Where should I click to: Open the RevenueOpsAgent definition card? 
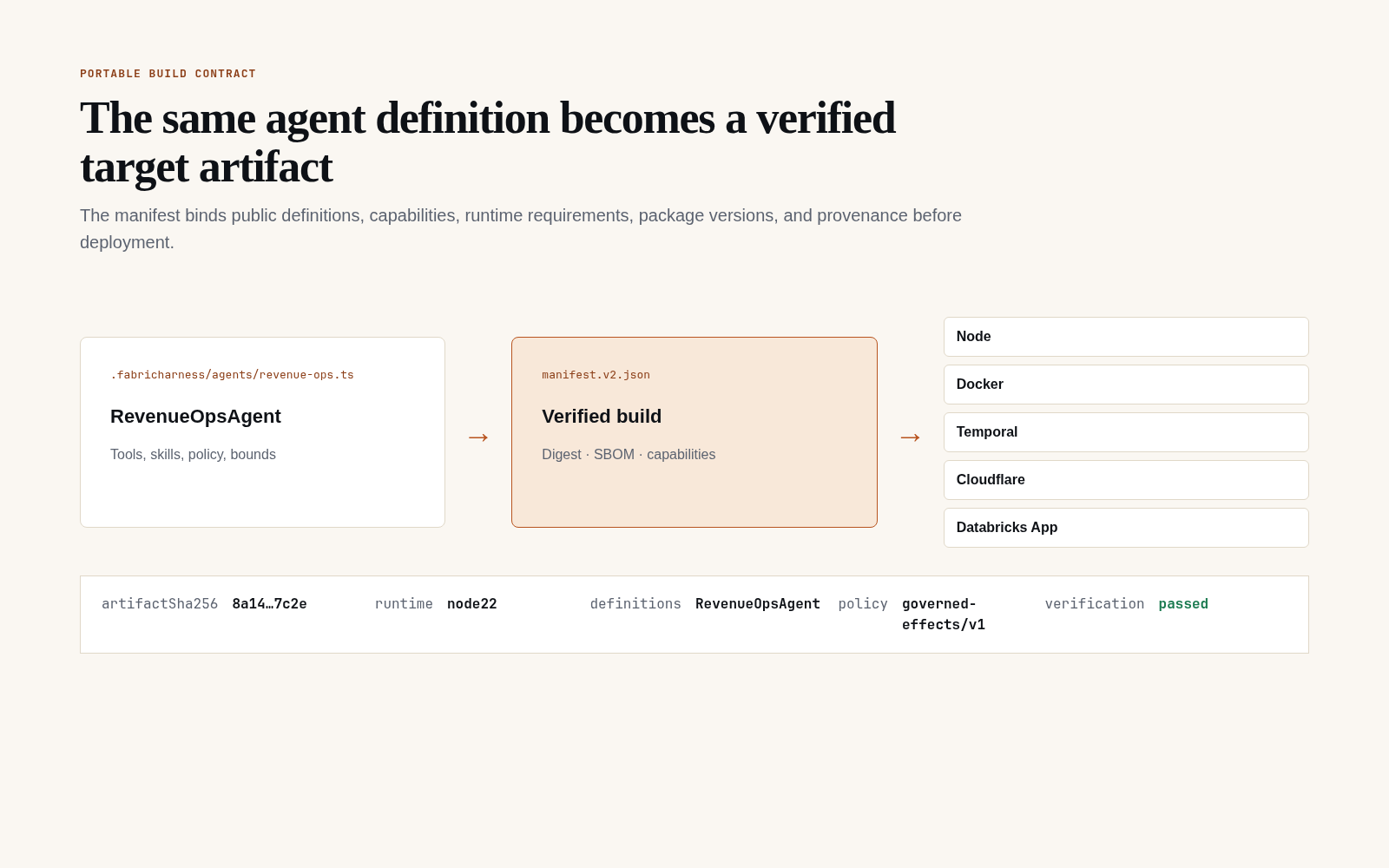[x=262, y=432]
